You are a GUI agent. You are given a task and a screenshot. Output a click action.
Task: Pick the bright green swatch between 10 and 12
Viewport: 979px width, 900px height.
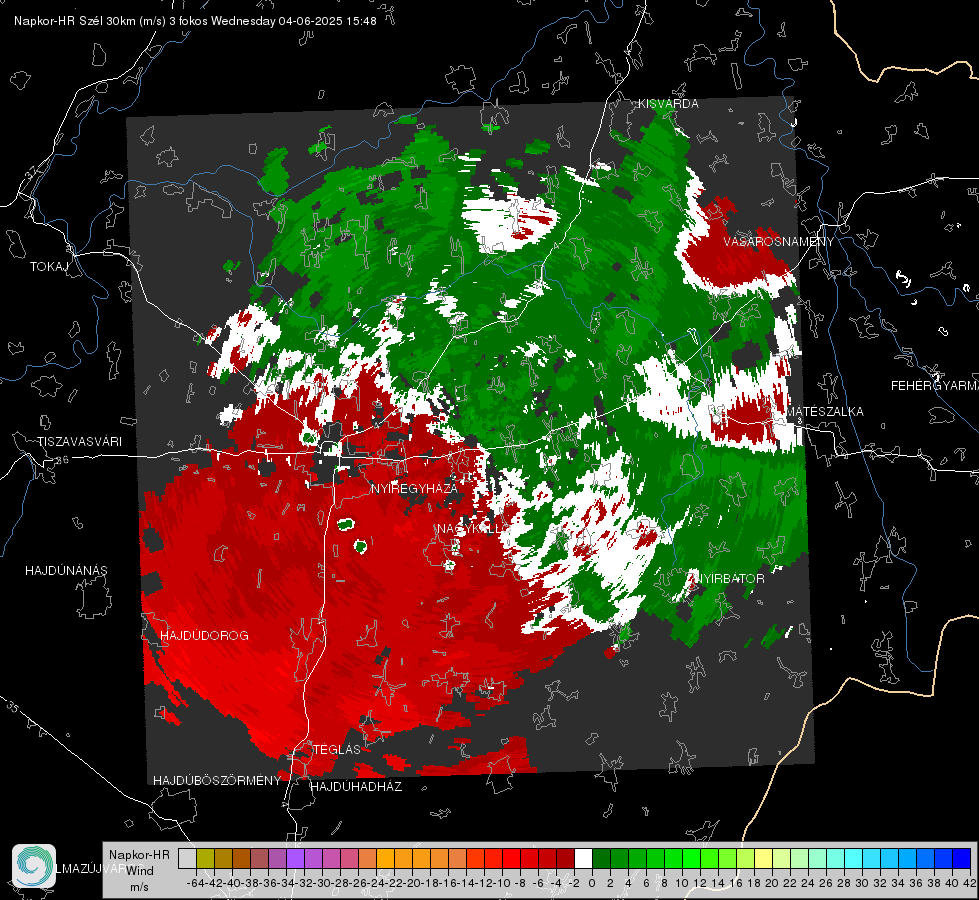pos(691,858)
